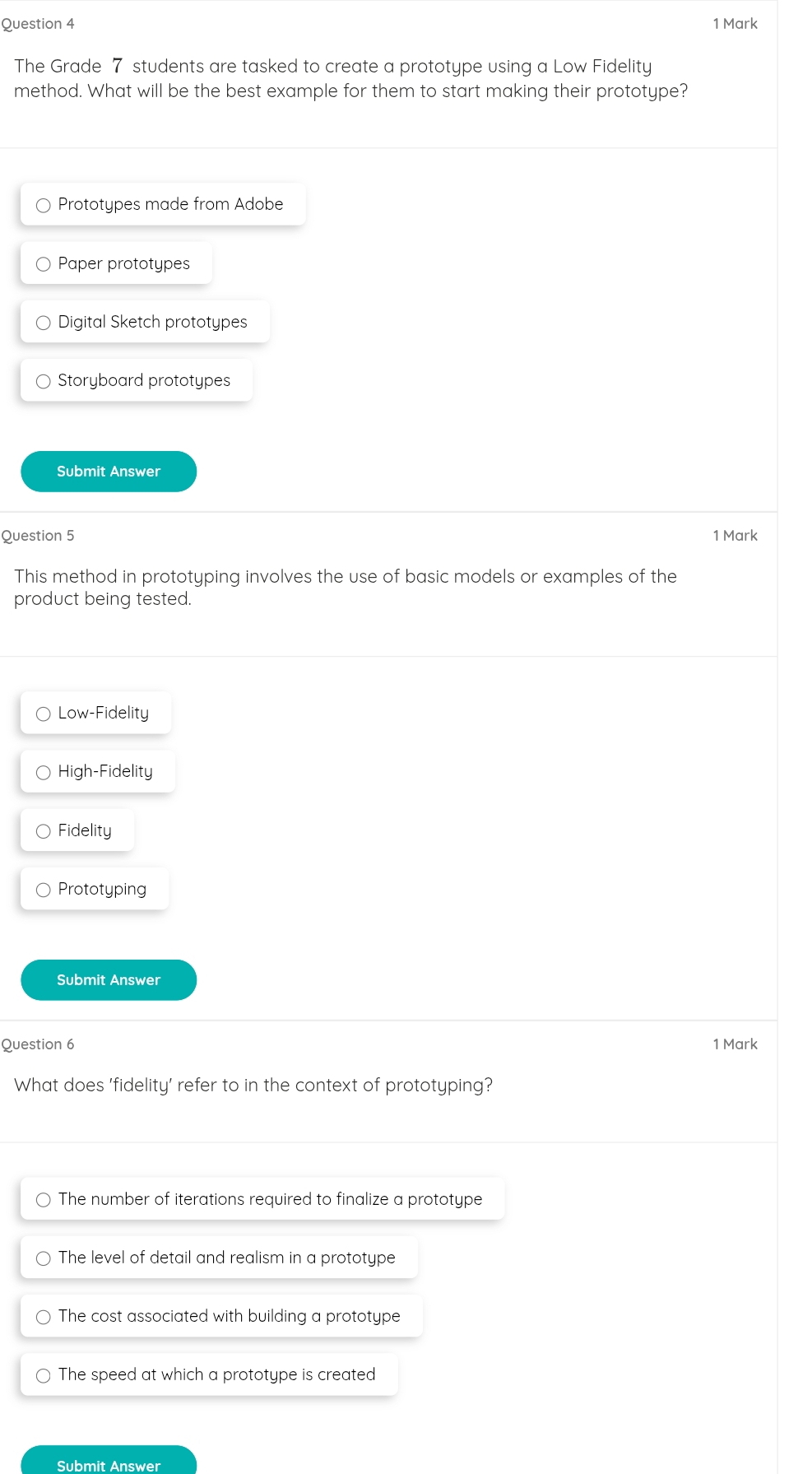Image resolution: width=812 pixels, height=1474 pixels.
Task: Submit the answer for Question 6
Action: tap(109, 1462)
